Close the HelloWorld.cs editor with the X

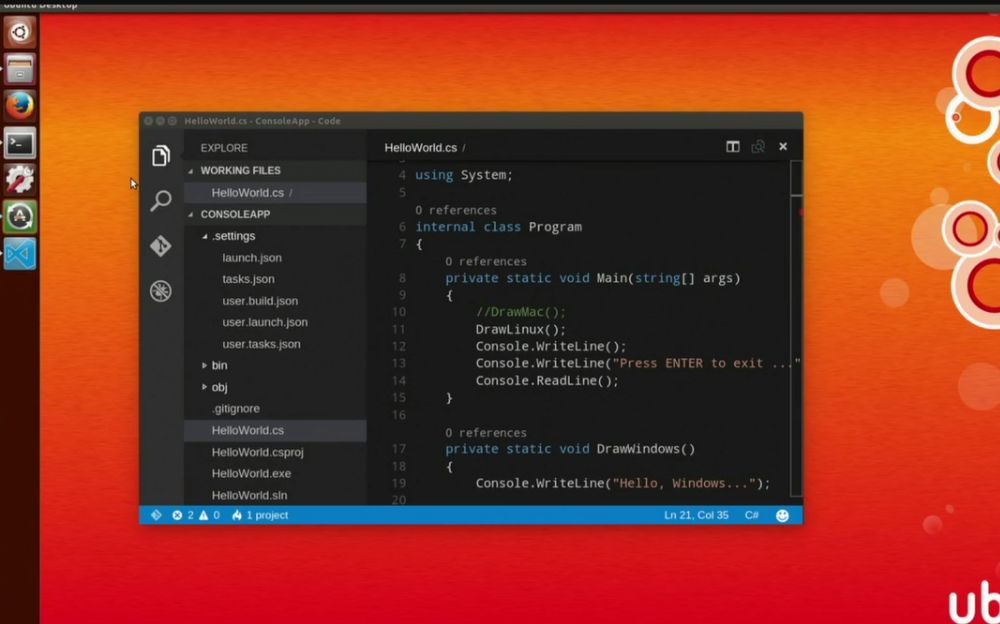[x=783, y=147]
